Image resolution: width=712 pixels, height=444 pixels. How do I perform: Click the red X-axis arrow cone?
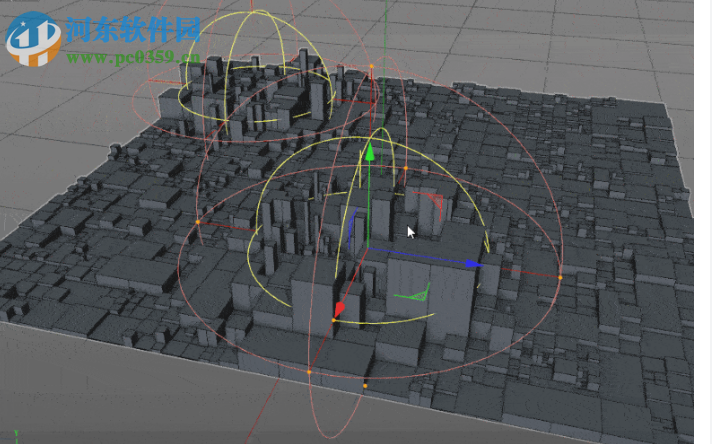click(x=339, y=310)
